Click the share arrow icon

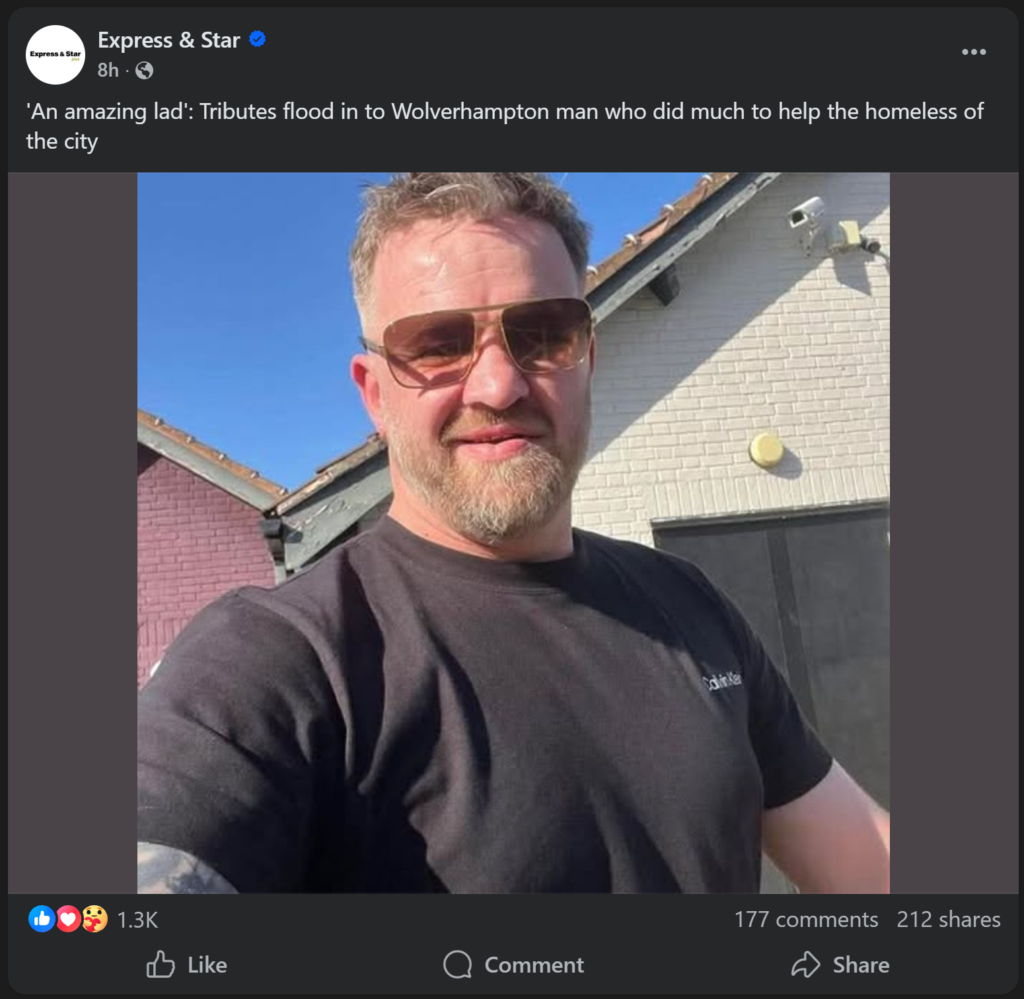pyautogui.click(x=805, y=965)
